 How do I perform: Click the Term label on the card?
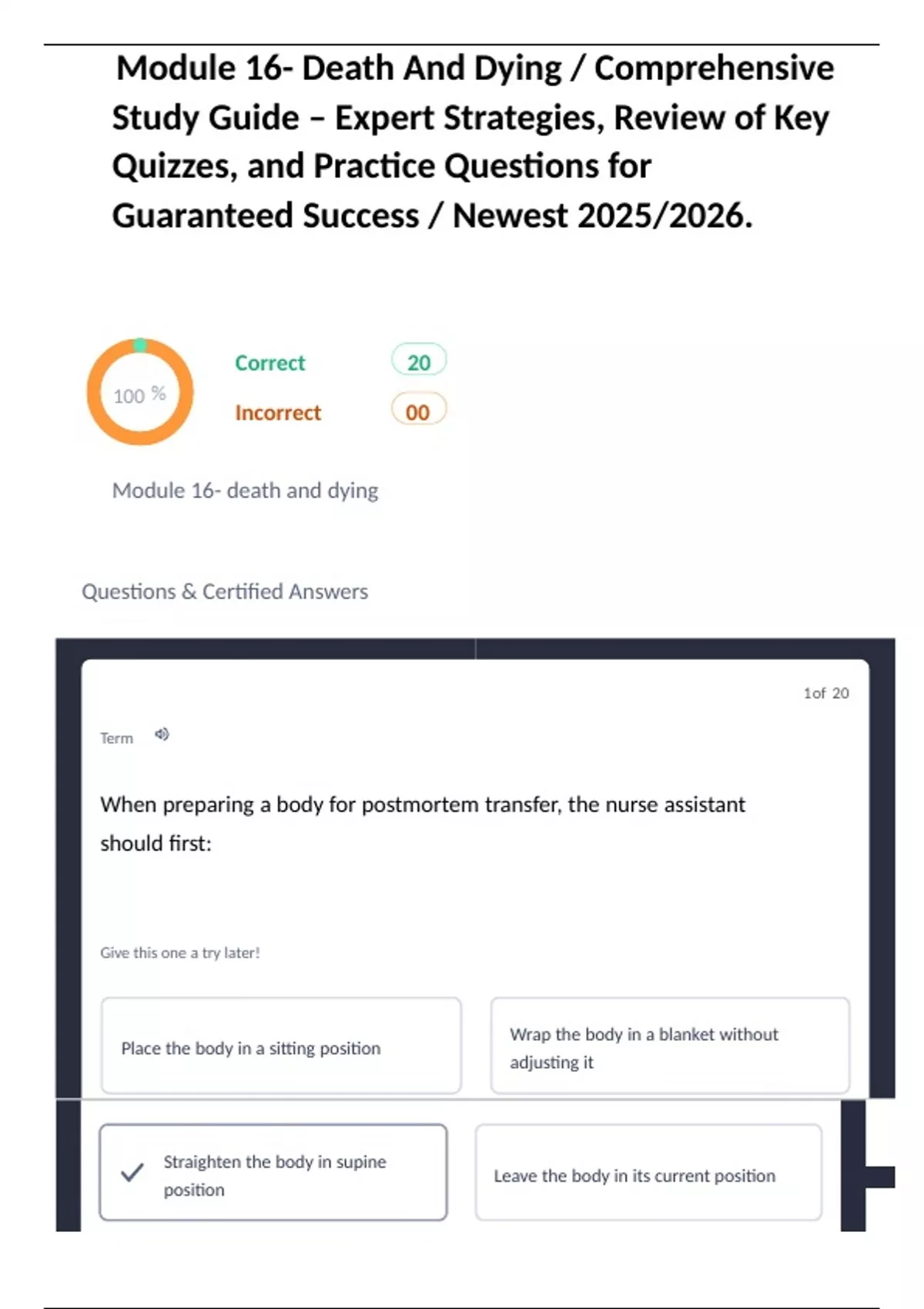pyautogui.click(x=116, y=738)
